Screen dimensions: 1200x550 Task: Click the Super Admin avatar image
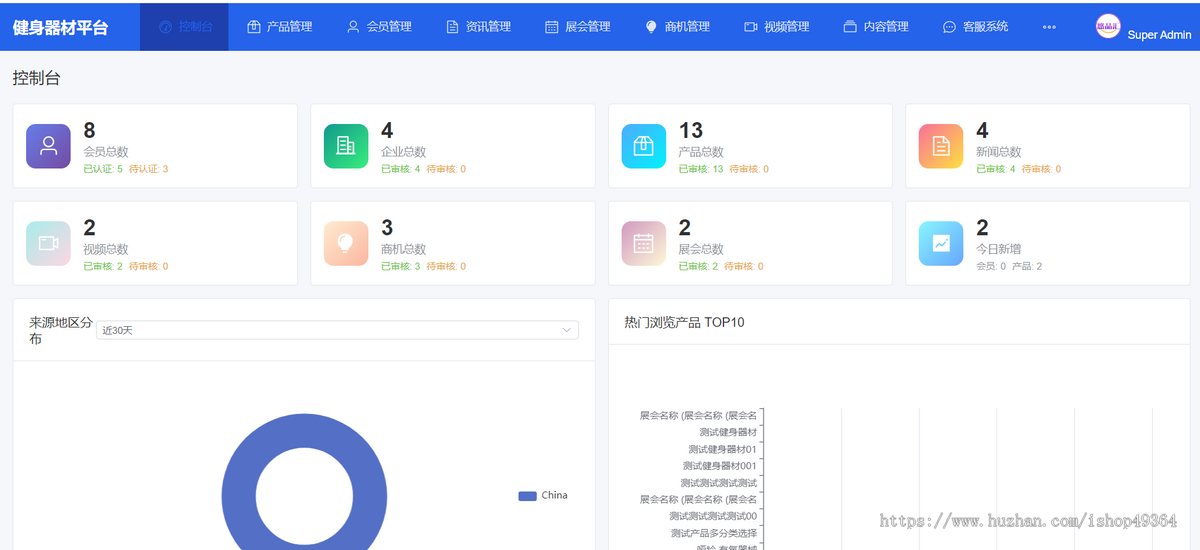click(1108, 27)
